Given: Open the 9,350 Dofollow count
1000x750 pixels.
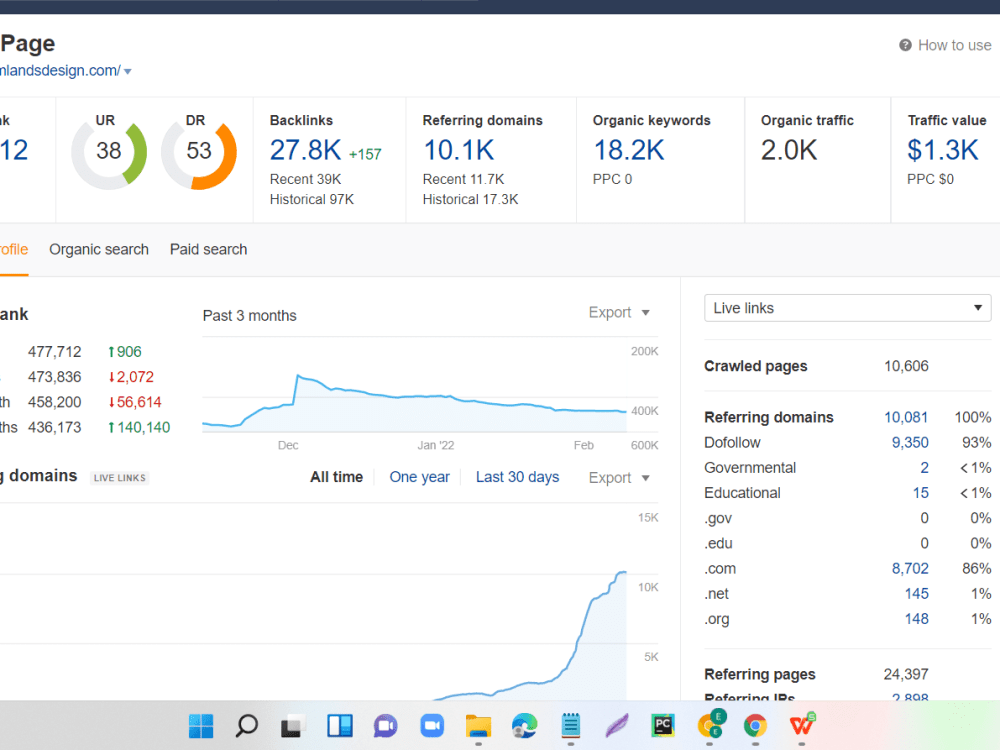Looking at the screenshot, I should tap(910, 443).
